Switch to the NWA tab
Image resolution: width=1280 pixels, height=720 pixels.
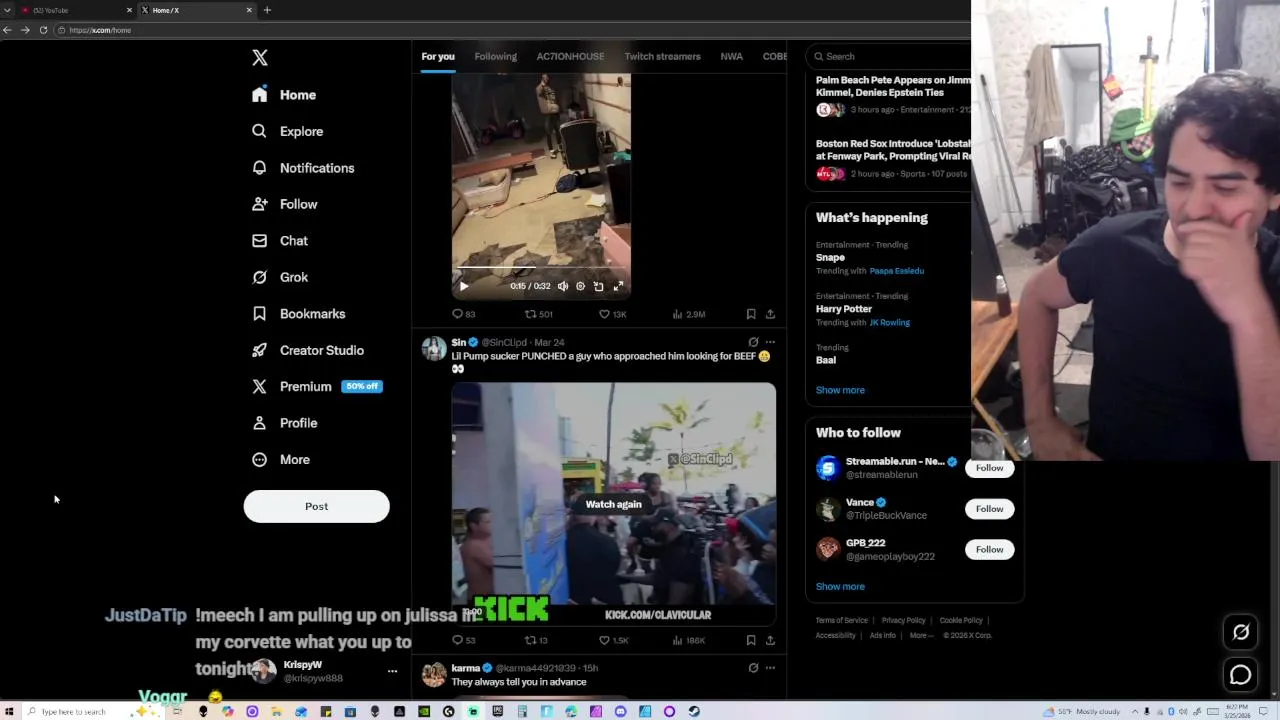click(x=731, y=56)
